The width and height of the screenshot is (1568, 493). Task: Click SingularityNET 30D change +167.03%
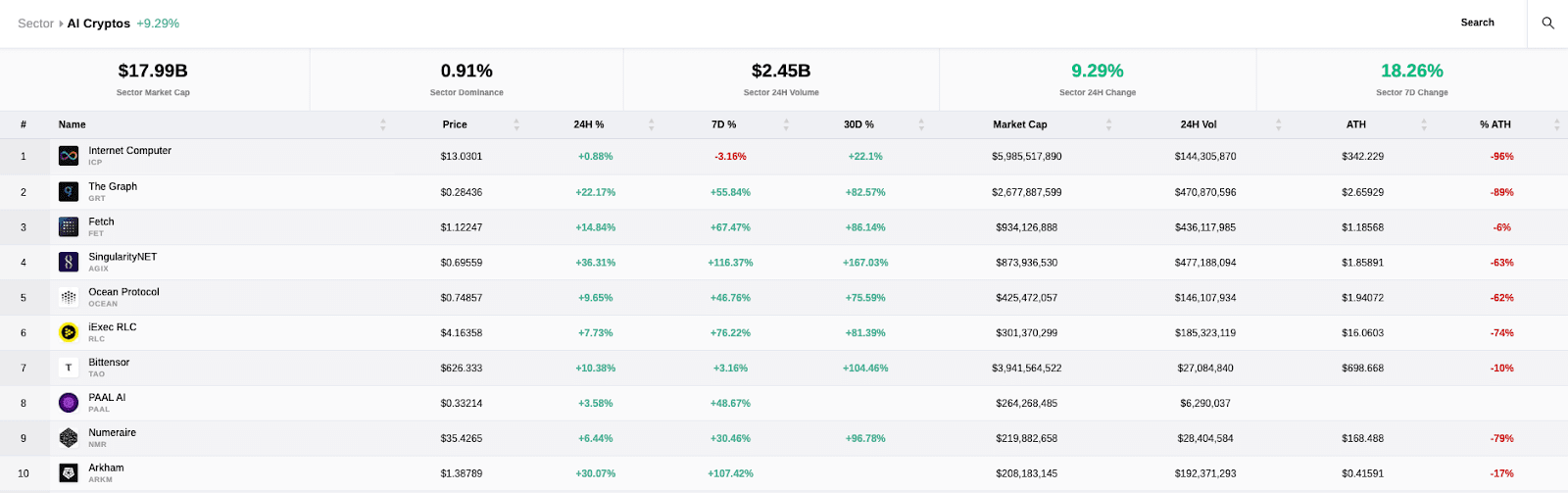pyautogui.click(x=865, y=263)
